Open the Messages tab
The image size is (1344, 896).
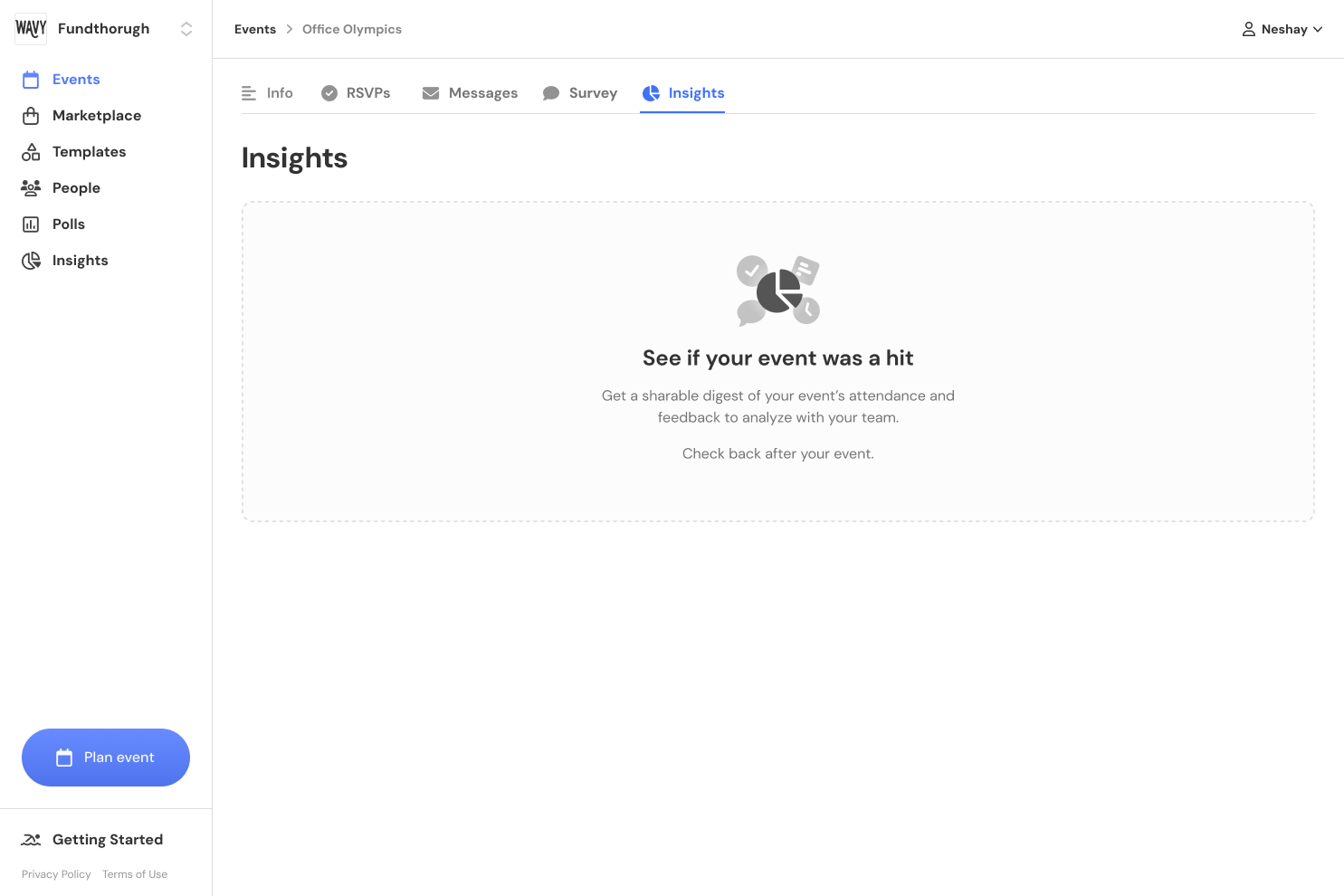pos(470,93)
